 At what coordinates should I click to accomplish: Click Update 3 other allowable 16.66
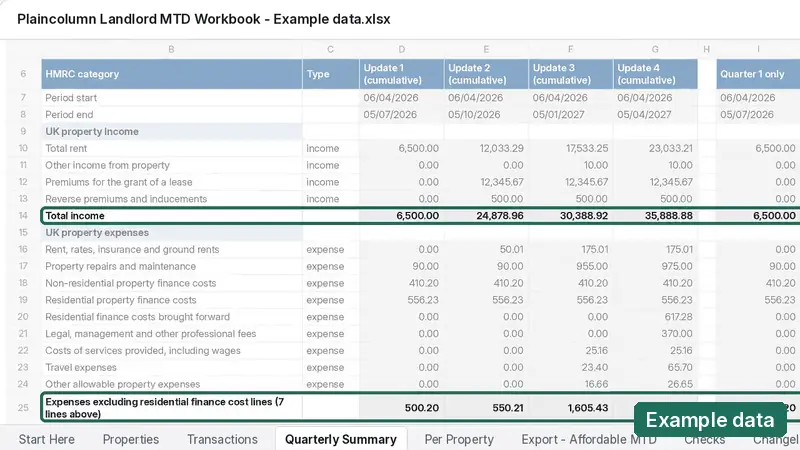point(570,384)
